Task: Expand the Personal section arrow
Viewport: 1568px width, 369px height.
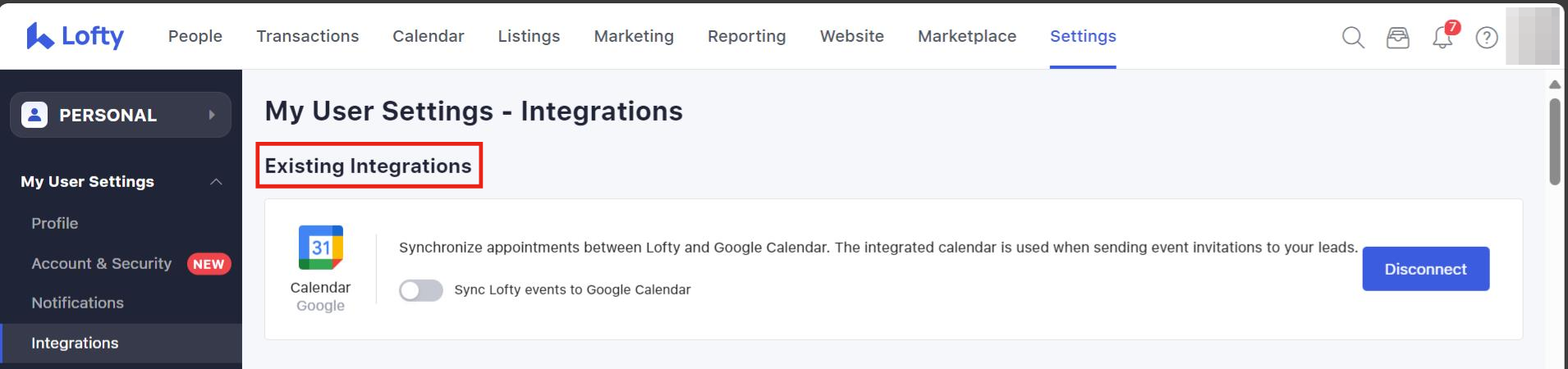Action: click(212, 115)
